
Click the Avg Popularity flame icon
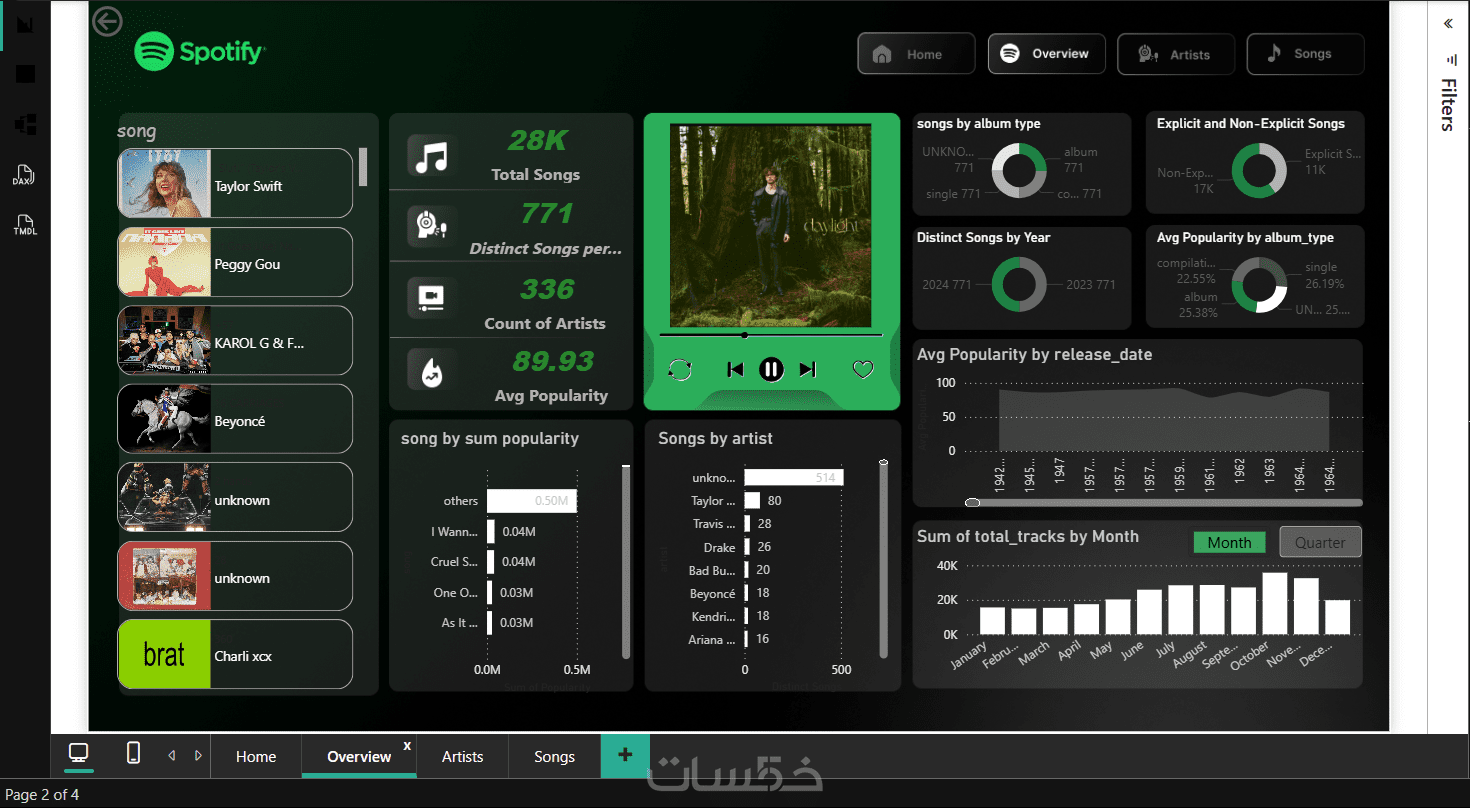pos(432,370)
